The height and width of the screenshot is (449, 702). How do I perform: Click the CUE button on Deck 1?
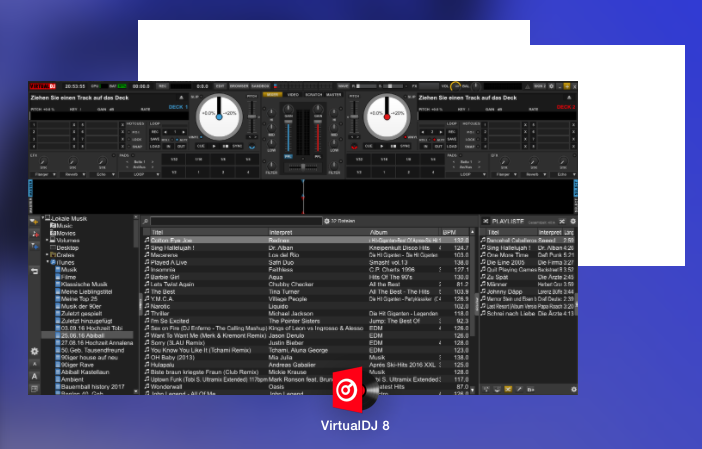coord(201,146)
